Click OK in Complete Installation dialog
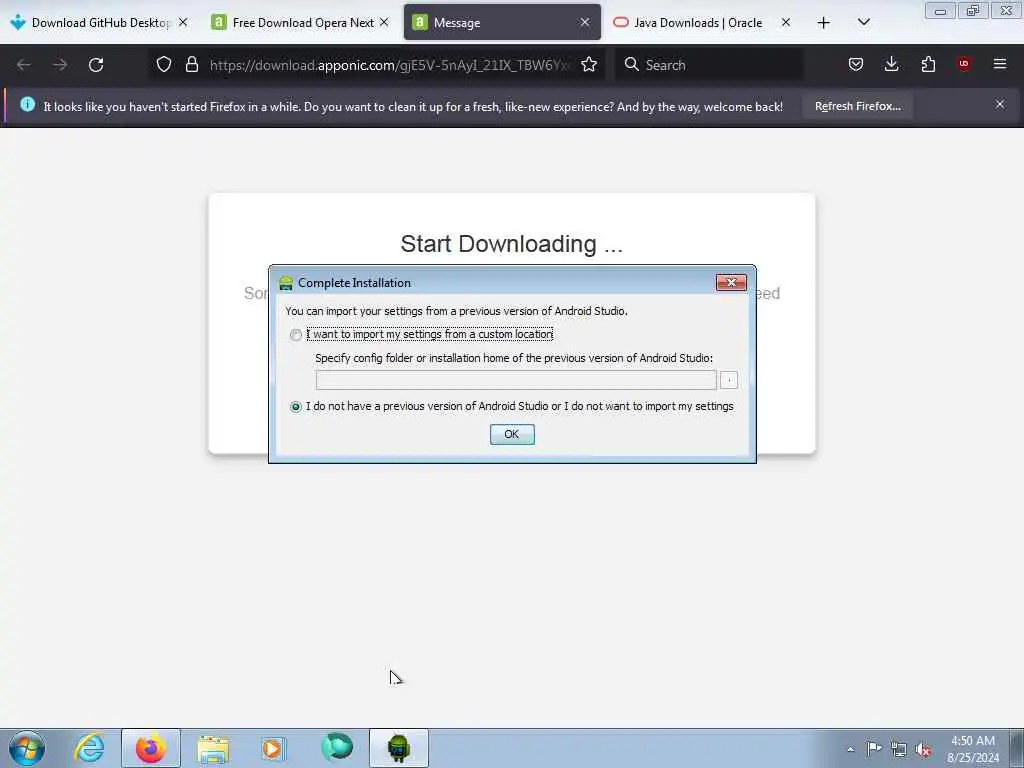1024x768 pixels. (512, 434)
